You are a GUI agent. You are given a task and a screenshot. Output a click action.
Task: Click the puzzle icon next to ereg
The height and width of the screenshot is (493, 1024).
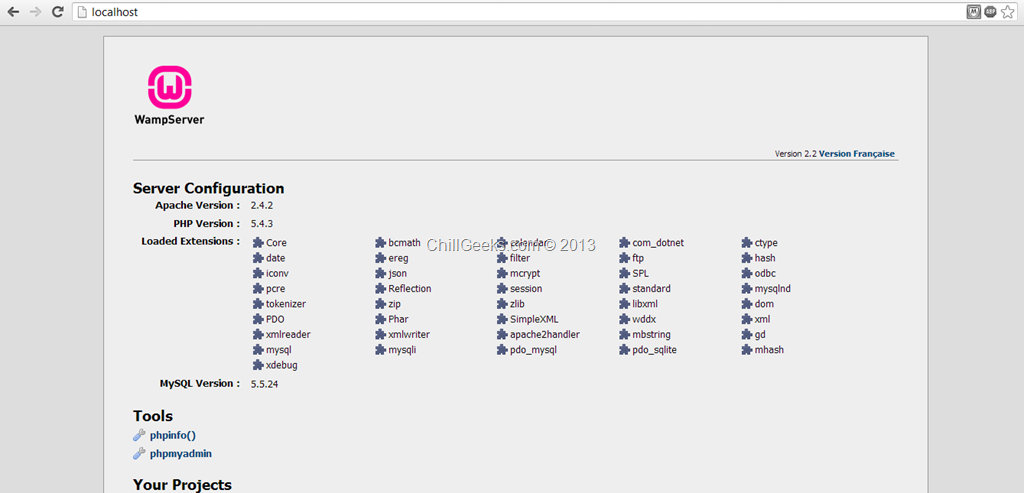[x=380, y=258]
